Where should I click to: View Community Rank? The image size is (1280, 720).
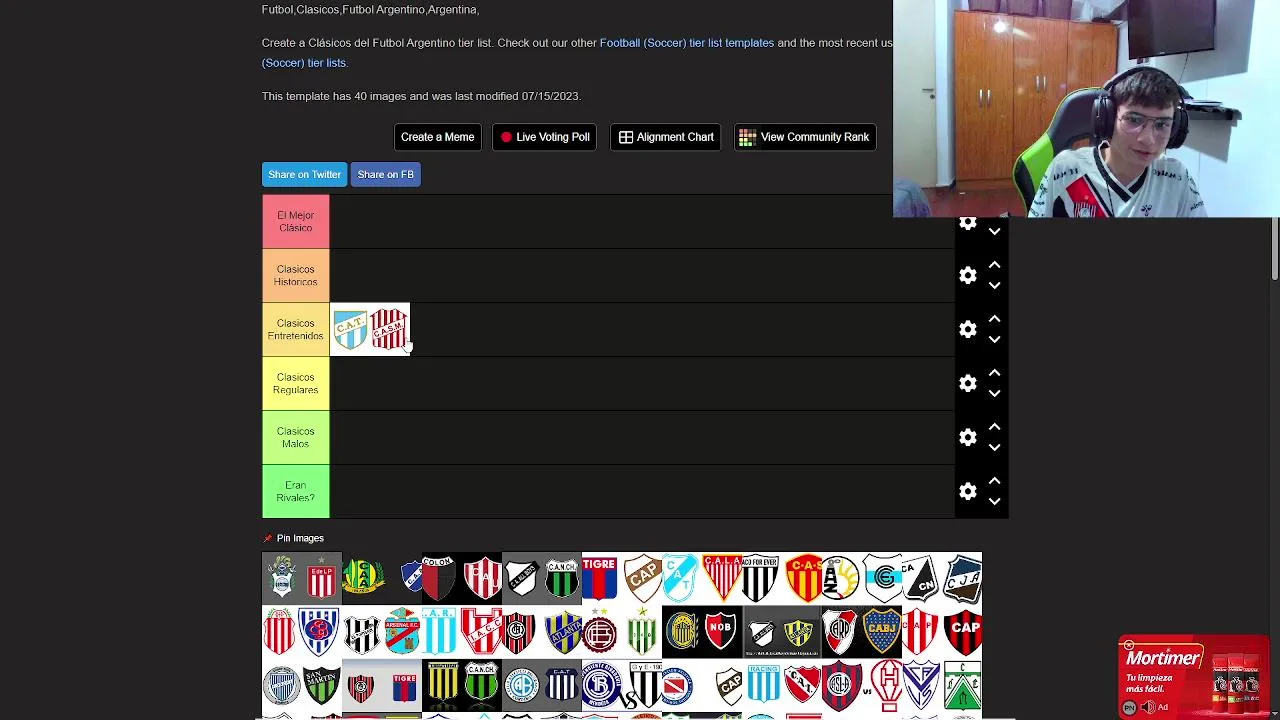pos(805,137)
